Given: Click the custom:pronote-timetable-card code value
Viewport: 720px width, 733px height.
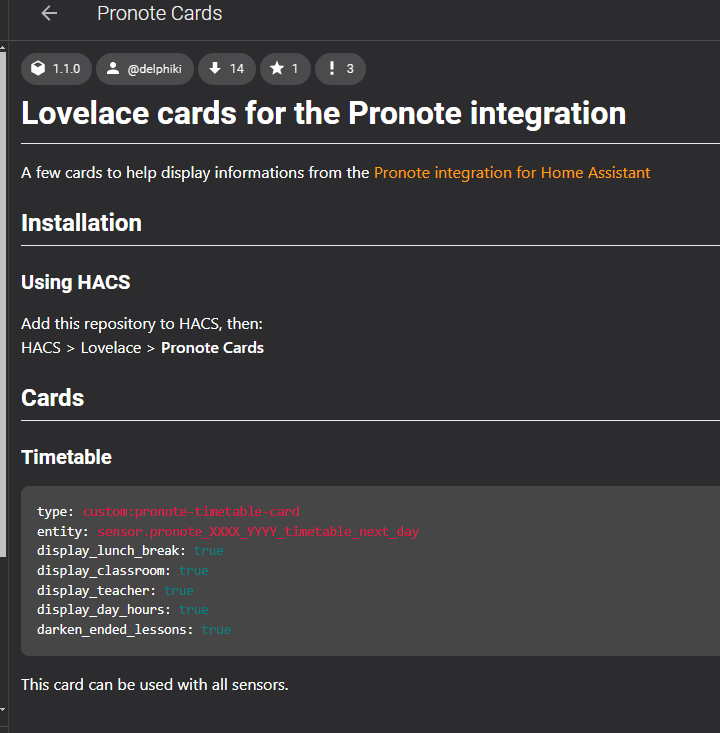Looking at the screenshot, I should [191, 511].
